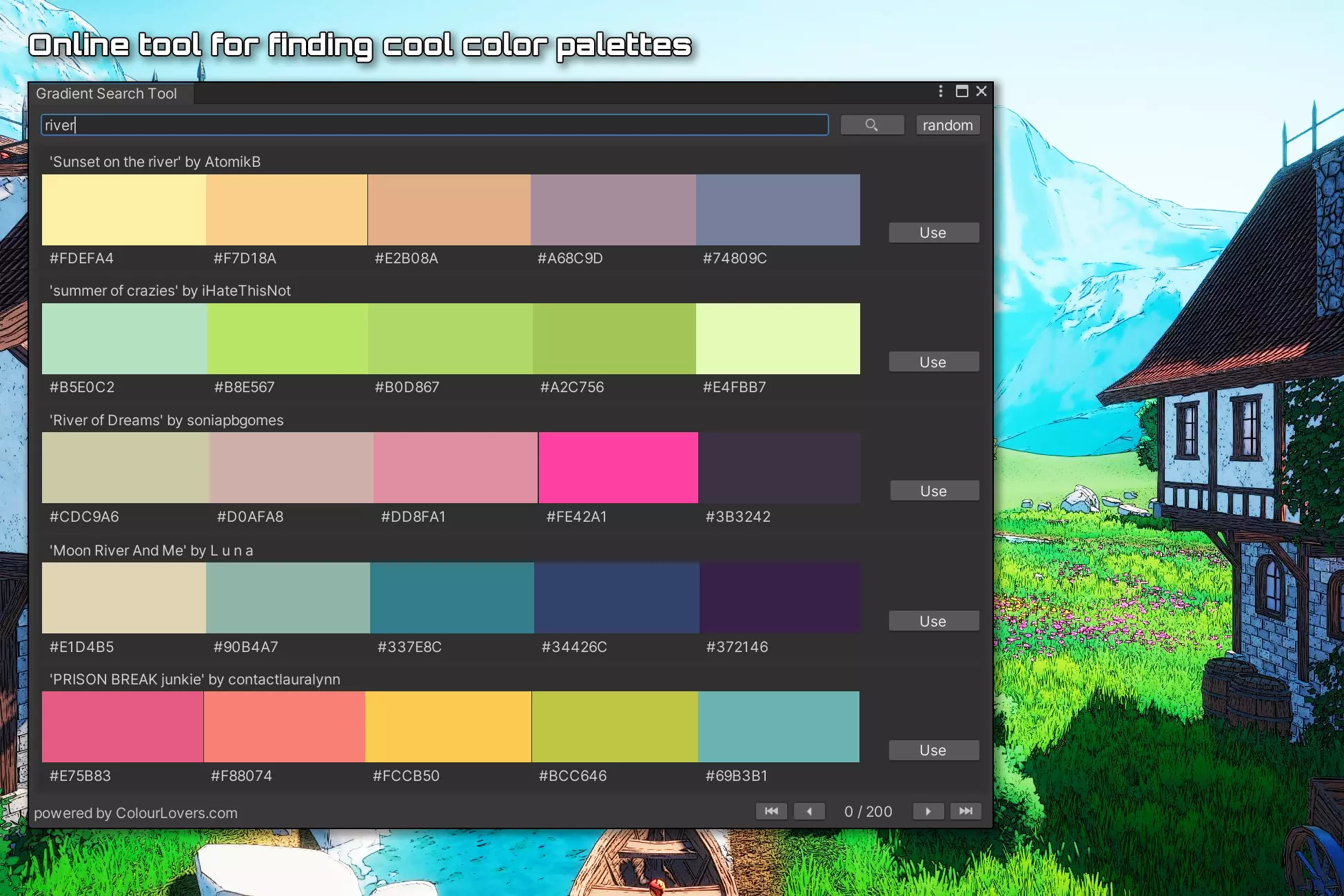Jump to the last results page
Image resolution: width=1344 pixels, height=896 pixels.
(966, 811)
